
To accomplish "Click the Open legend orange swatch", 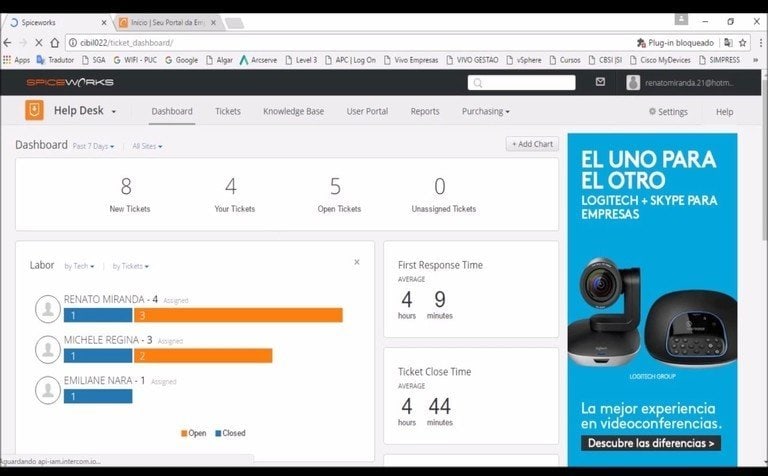I will 184,433.
